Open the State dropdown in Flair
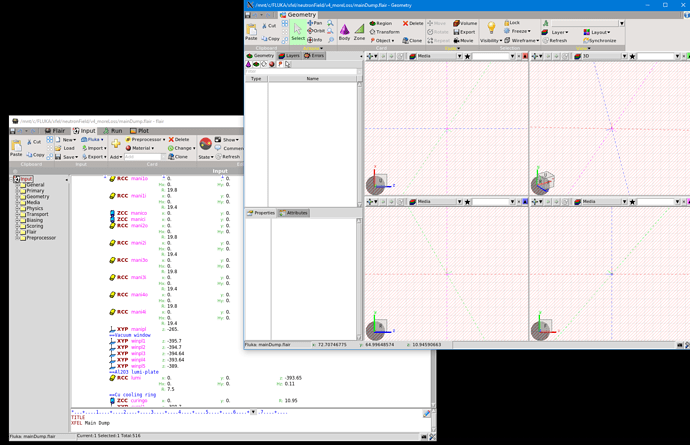 206,157
